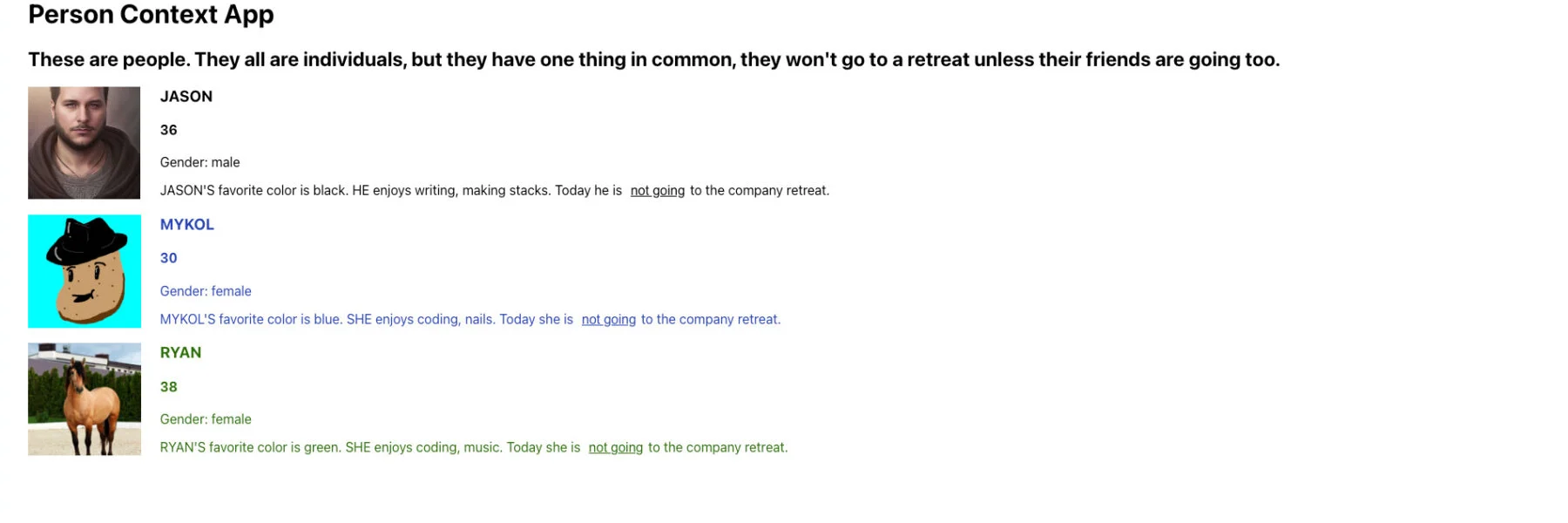Image resolution: width=1568 pixels, height=523 pixels.
Task: Click Jason's "Gender: male" line
Action: pos(199,162)
